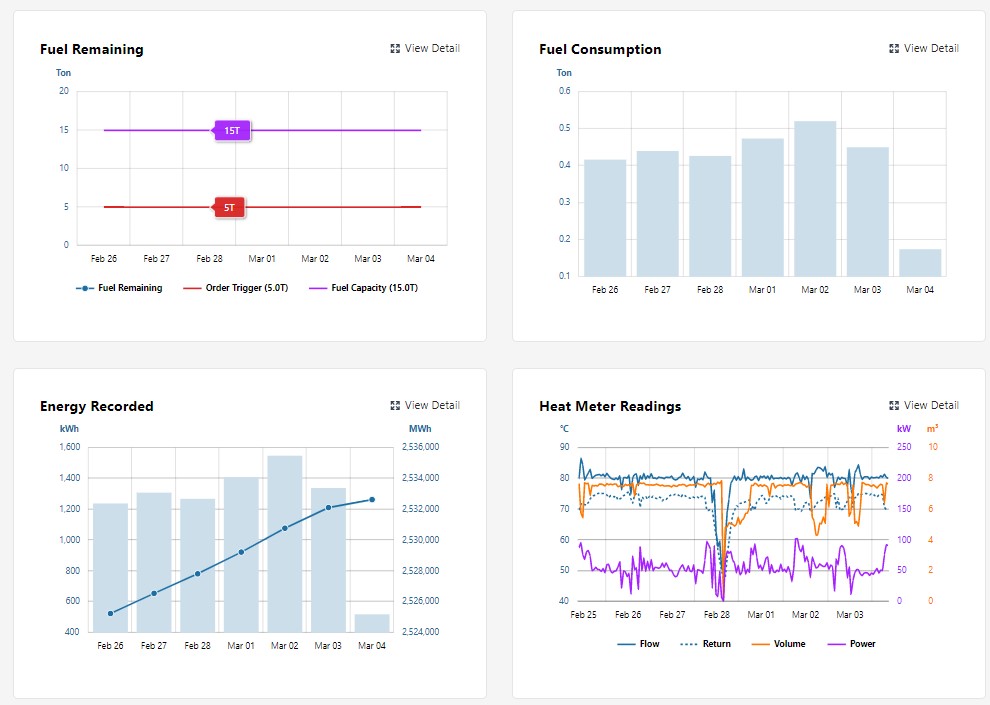Click expand icon in Fuel Remaining card

[395, 49]
